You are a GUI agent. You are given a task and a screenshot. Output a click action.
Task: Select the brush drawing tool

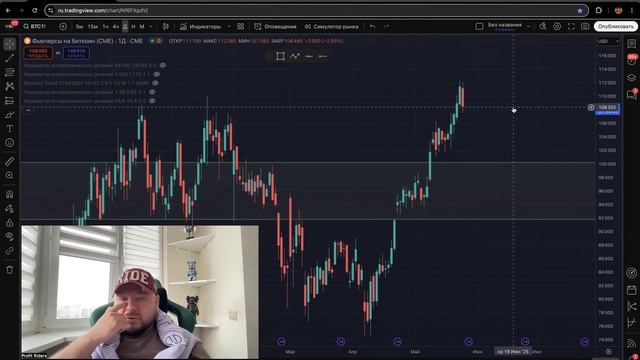point(9,115)
